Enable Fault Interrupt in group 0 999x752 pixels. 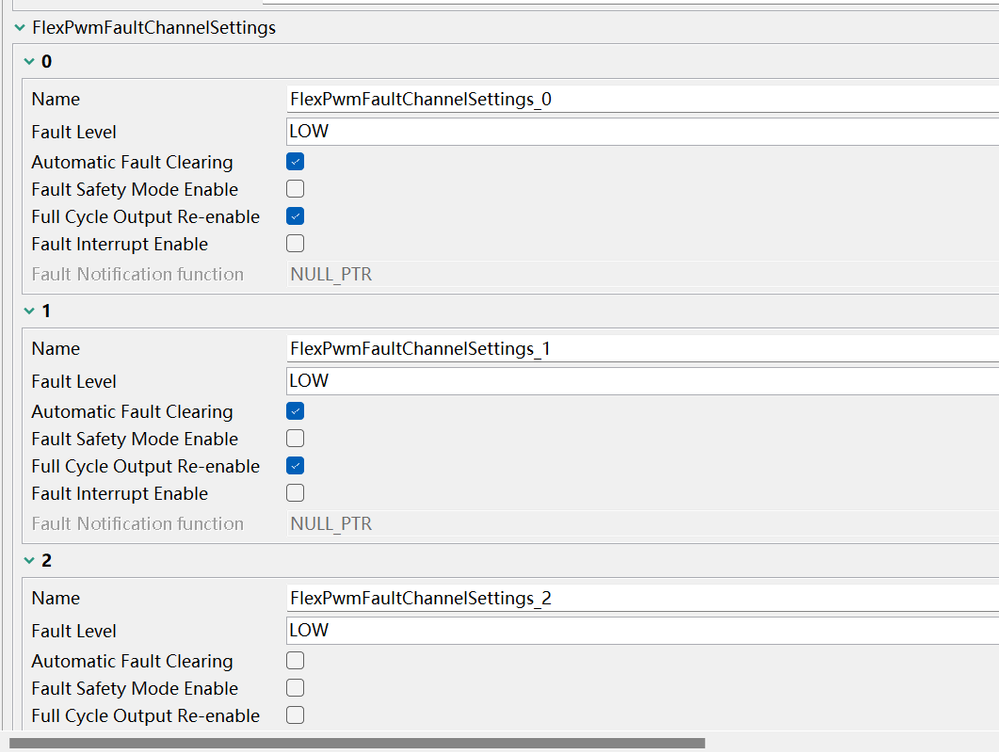295,244
